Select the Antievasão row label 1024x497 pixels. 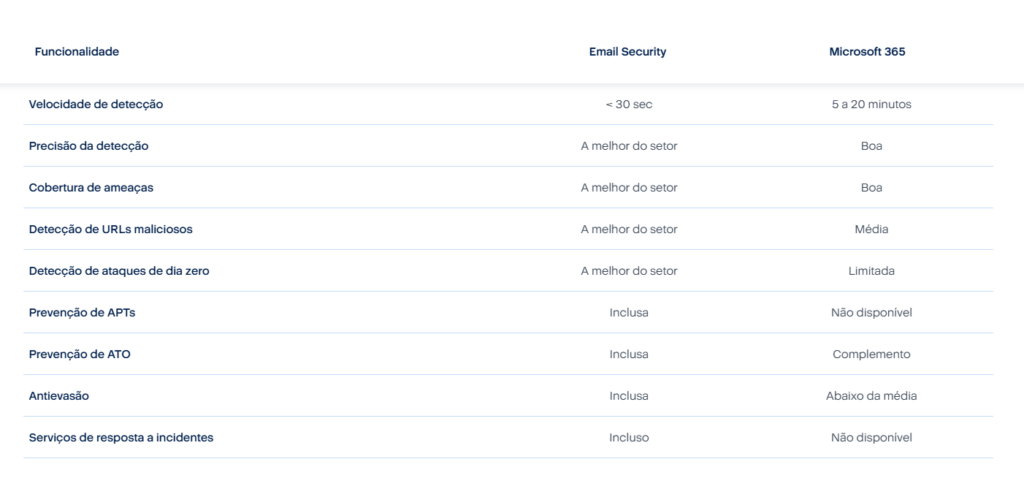[x=59, y=396]
